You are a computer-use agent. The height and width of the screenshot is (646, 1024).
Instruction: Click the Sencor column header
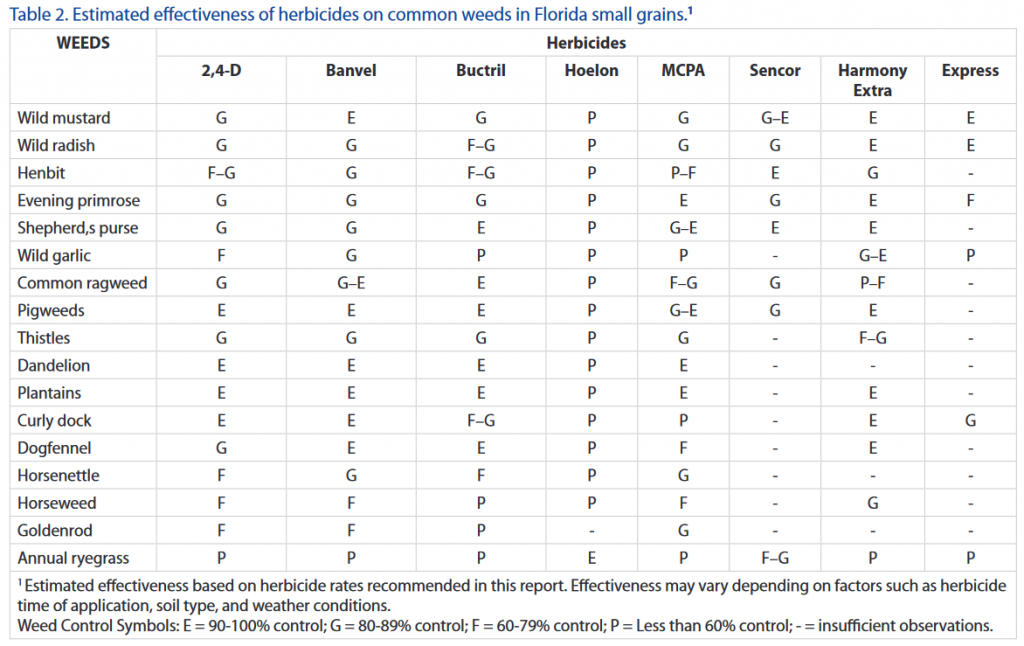775,71
